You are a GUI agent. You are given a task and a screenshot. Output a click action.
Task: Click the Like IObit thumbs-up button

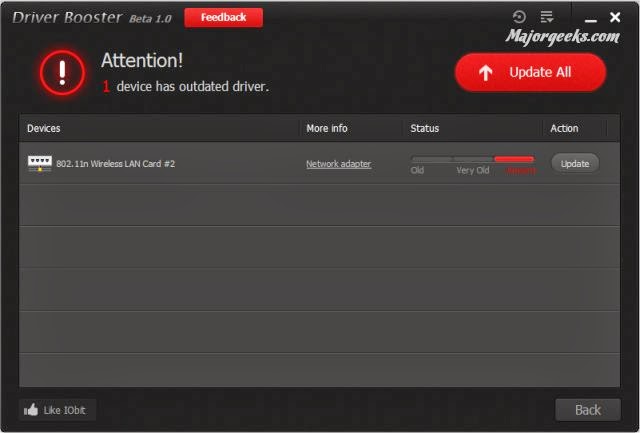point(58,410)
